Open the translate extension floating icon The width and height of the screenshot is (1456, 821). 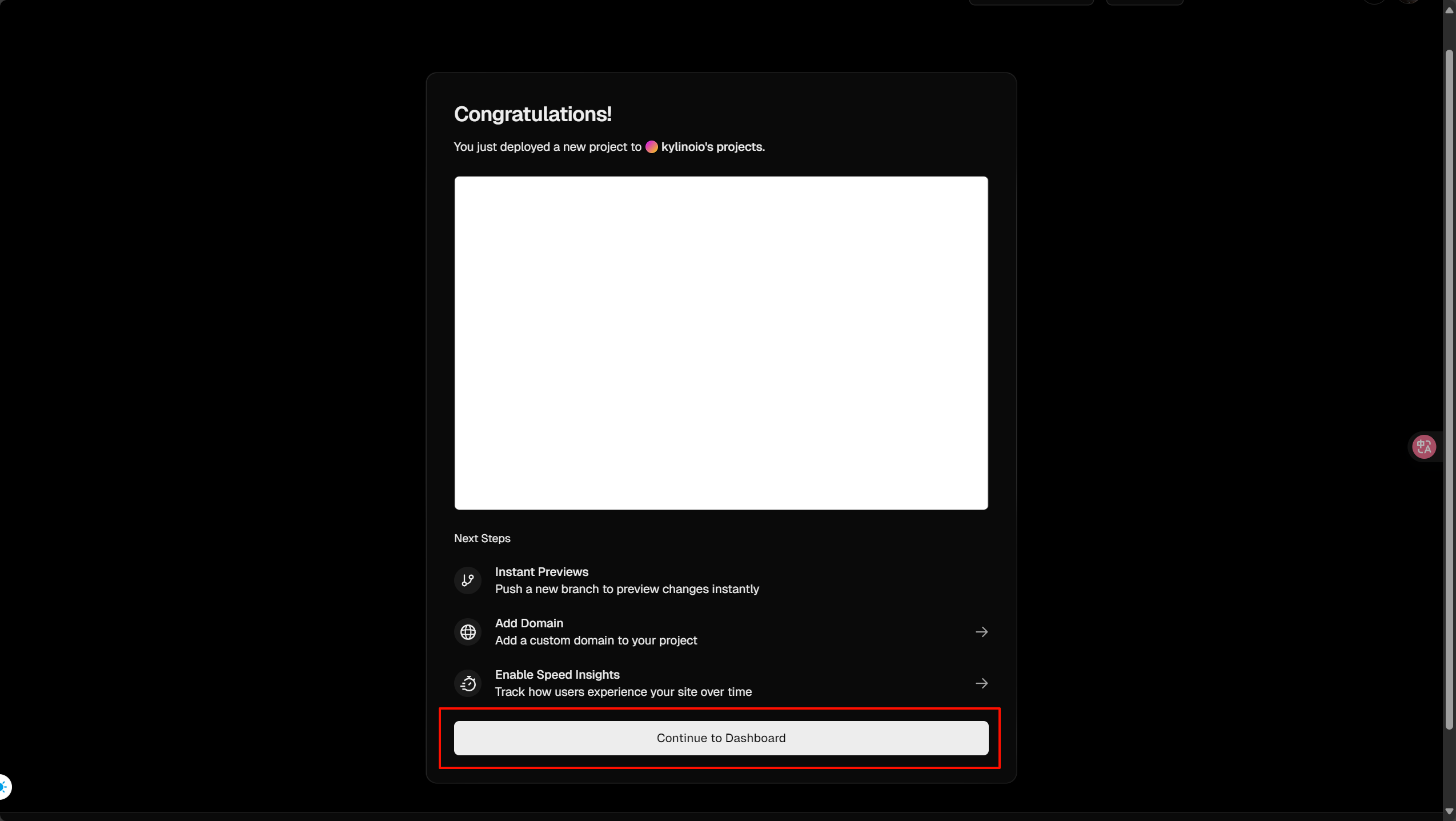pos(1423,447)
